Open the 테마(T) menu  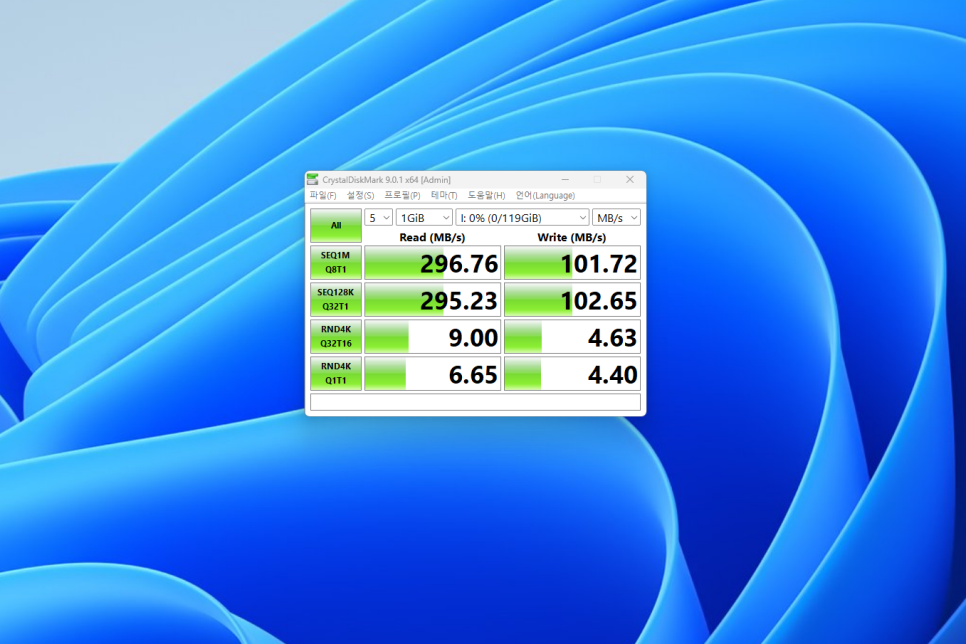click(444, 196)
